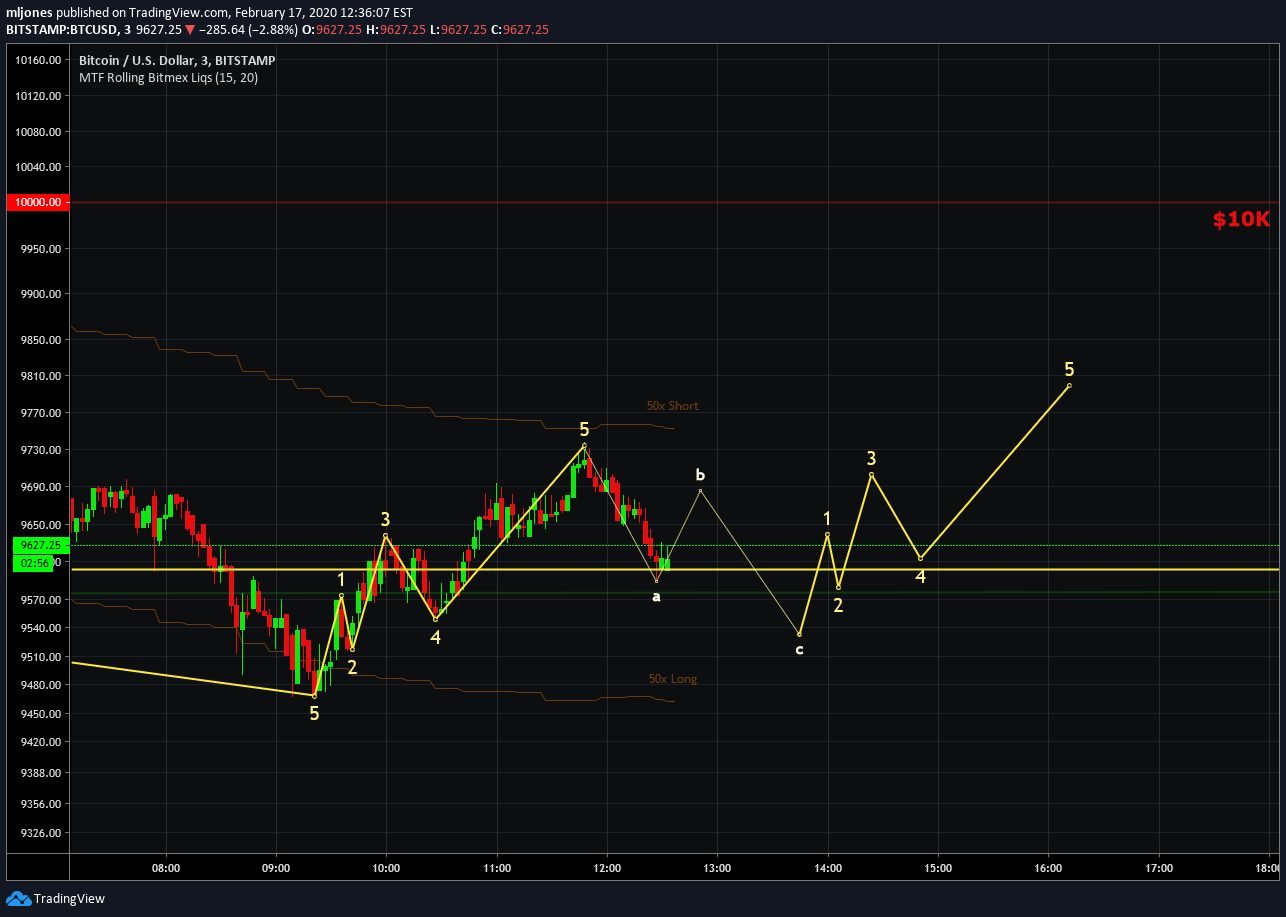Click the 9540.00 price axis label
The image size is (1286, 917).
point(42,628)
